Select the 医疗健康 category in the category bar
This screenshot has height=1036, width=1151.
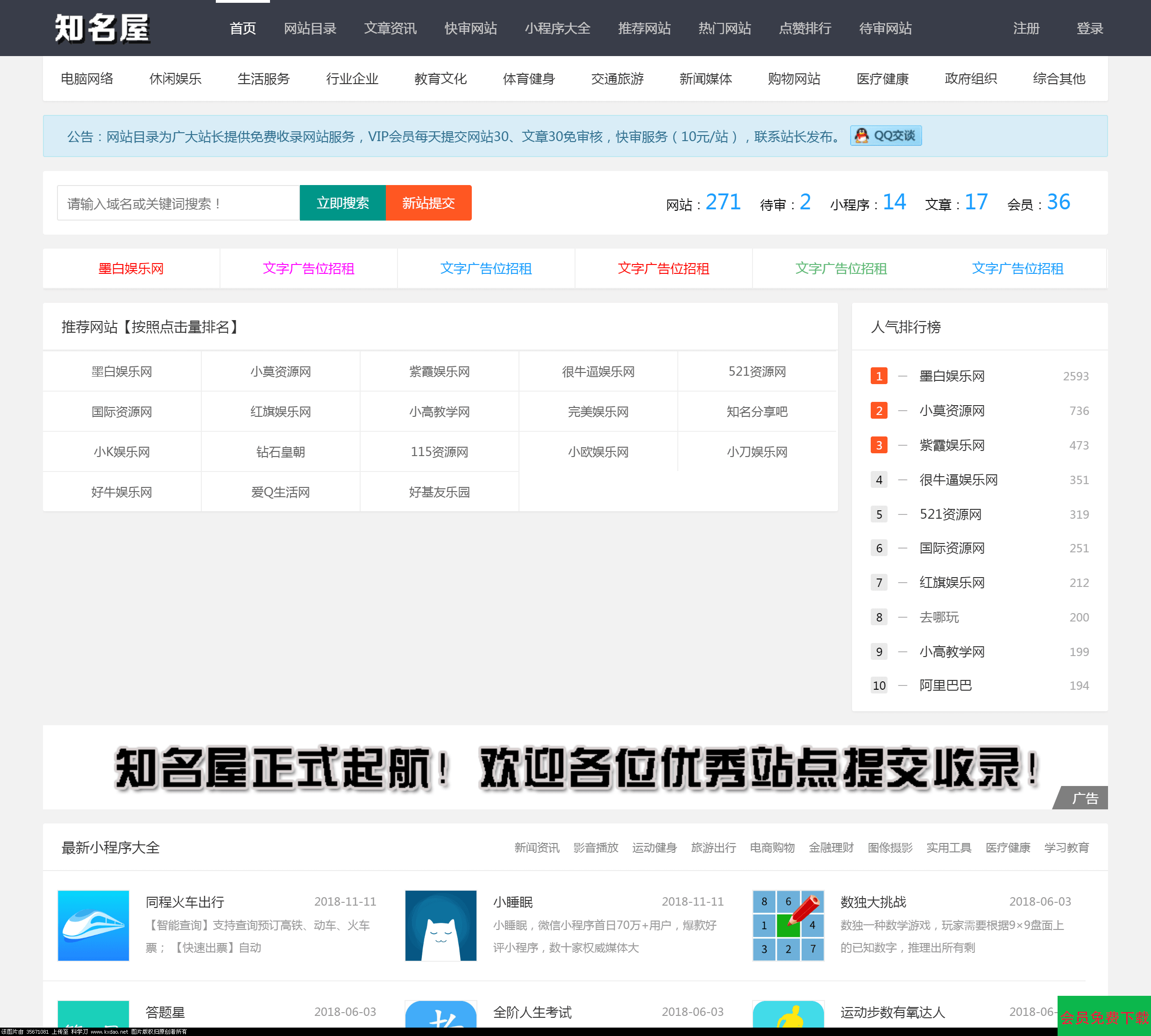click(x=882, y=79)
